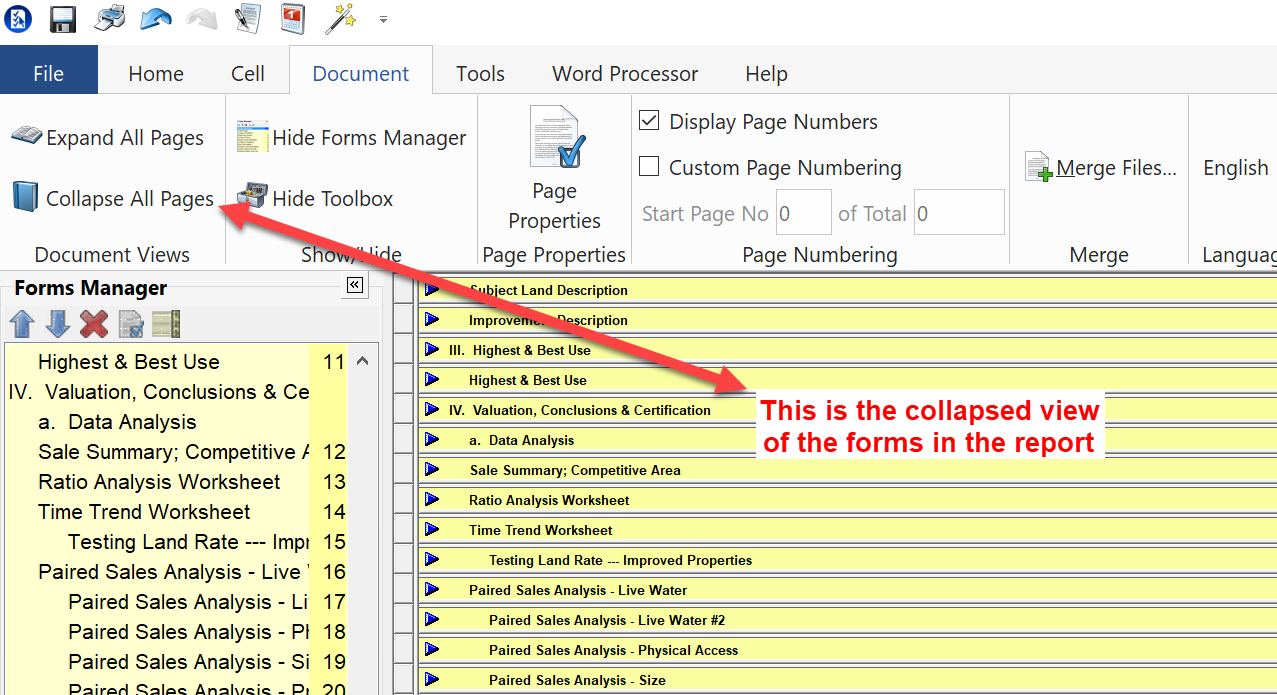Click the Print icon in quick access toolbar
The height and width of the screenshot is (695, 1277).
tap(110, 18)
